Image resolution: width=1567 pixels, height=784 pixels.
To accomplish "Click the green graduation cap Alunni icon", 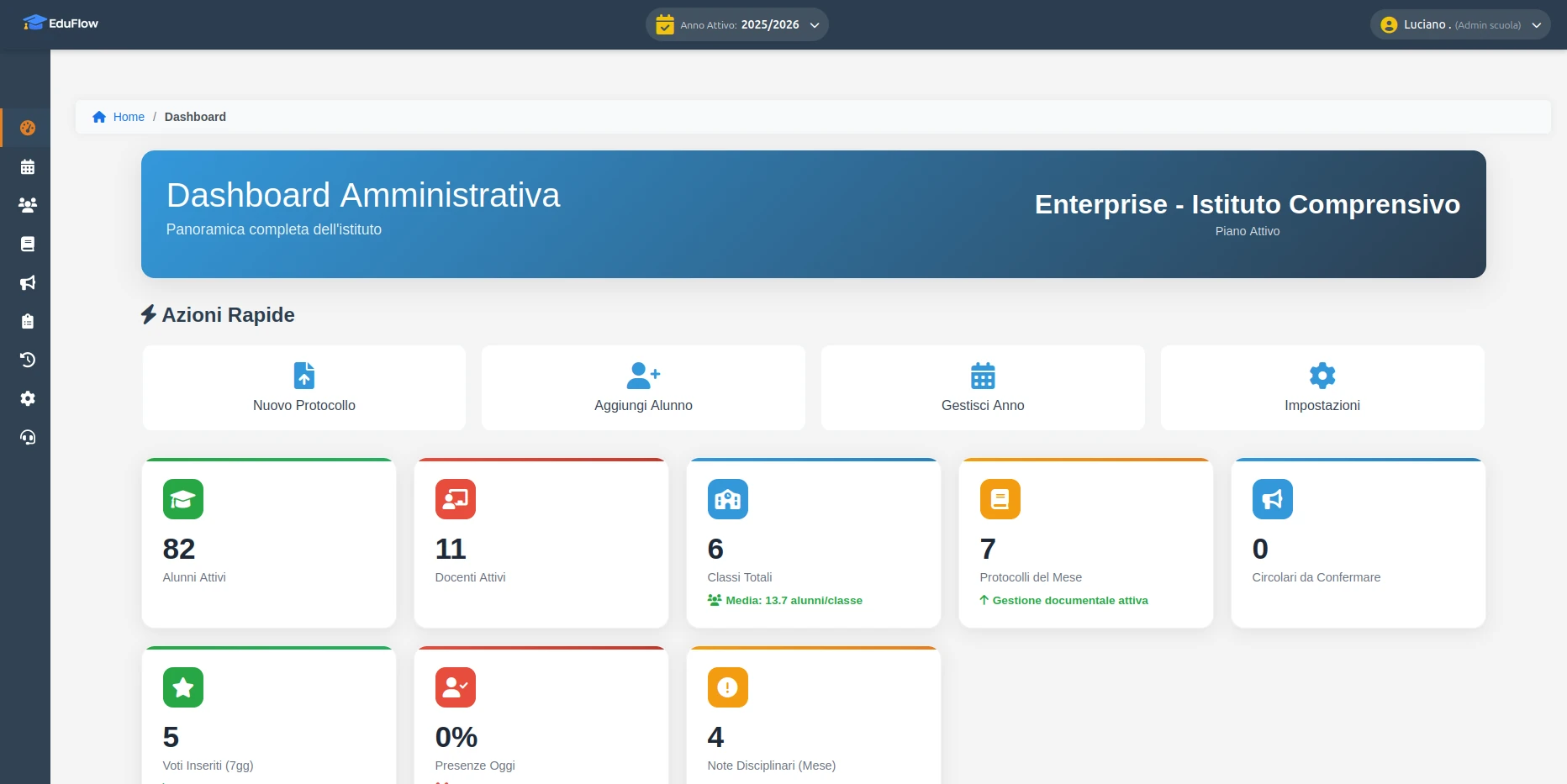I will 183,499.
